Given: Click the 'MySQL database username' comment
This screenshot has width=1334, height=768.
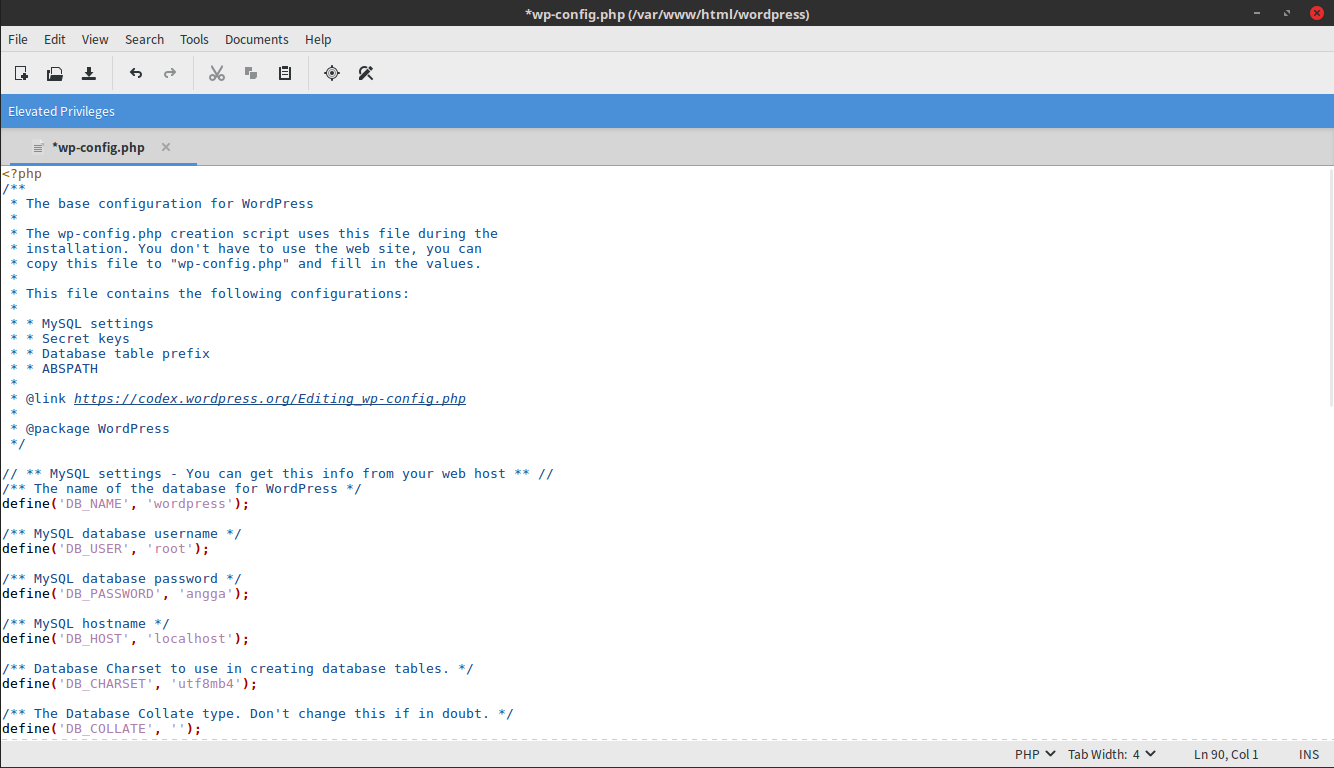Looking at the screenshot, I should 121,534.
